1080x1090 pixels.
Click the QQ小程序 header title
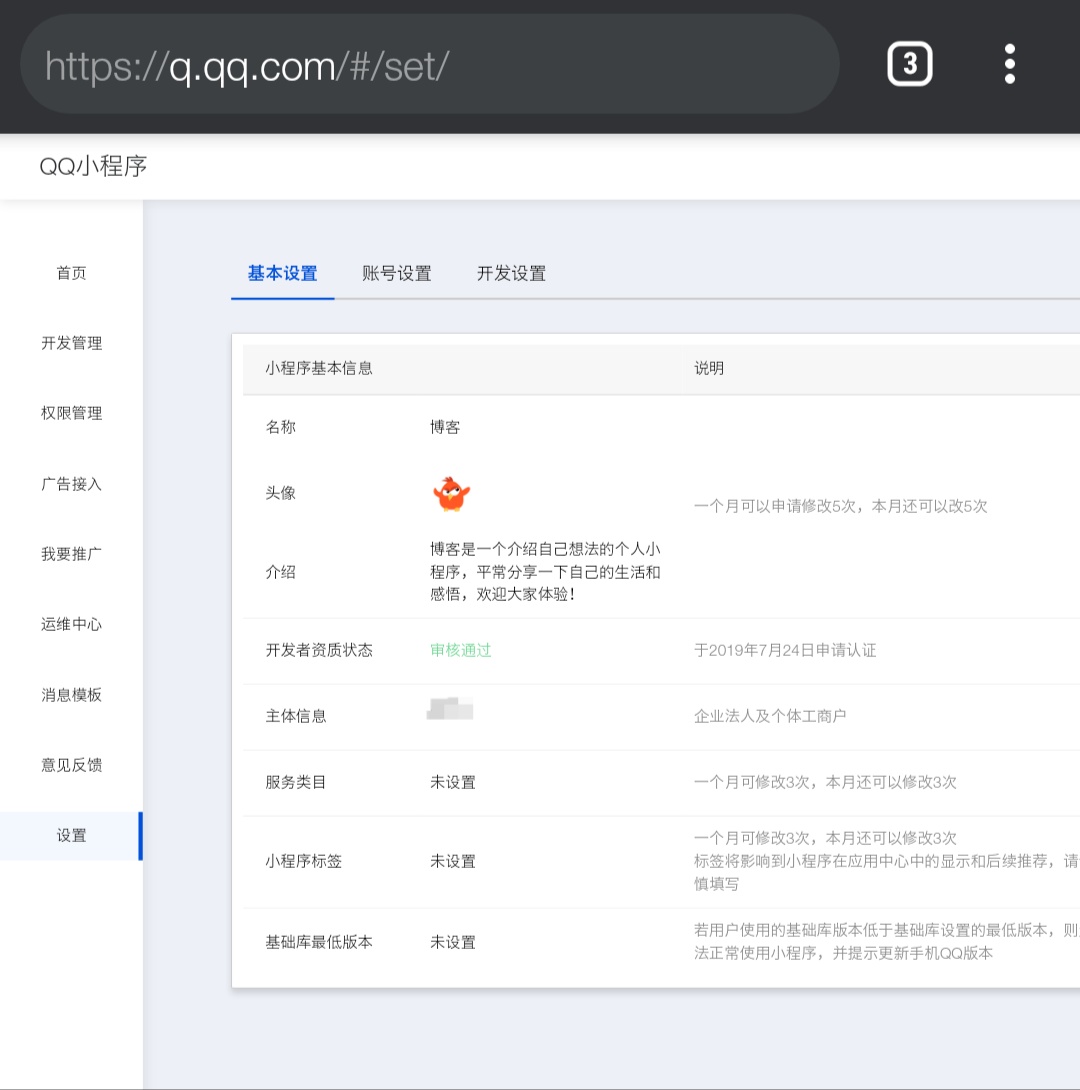pos(93,166)
